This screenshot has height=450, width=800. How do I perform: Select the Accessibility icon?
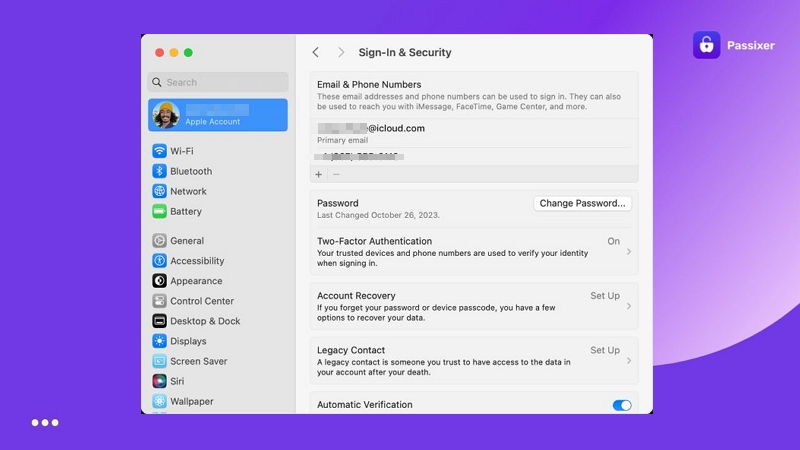click(x=159, y=261)
